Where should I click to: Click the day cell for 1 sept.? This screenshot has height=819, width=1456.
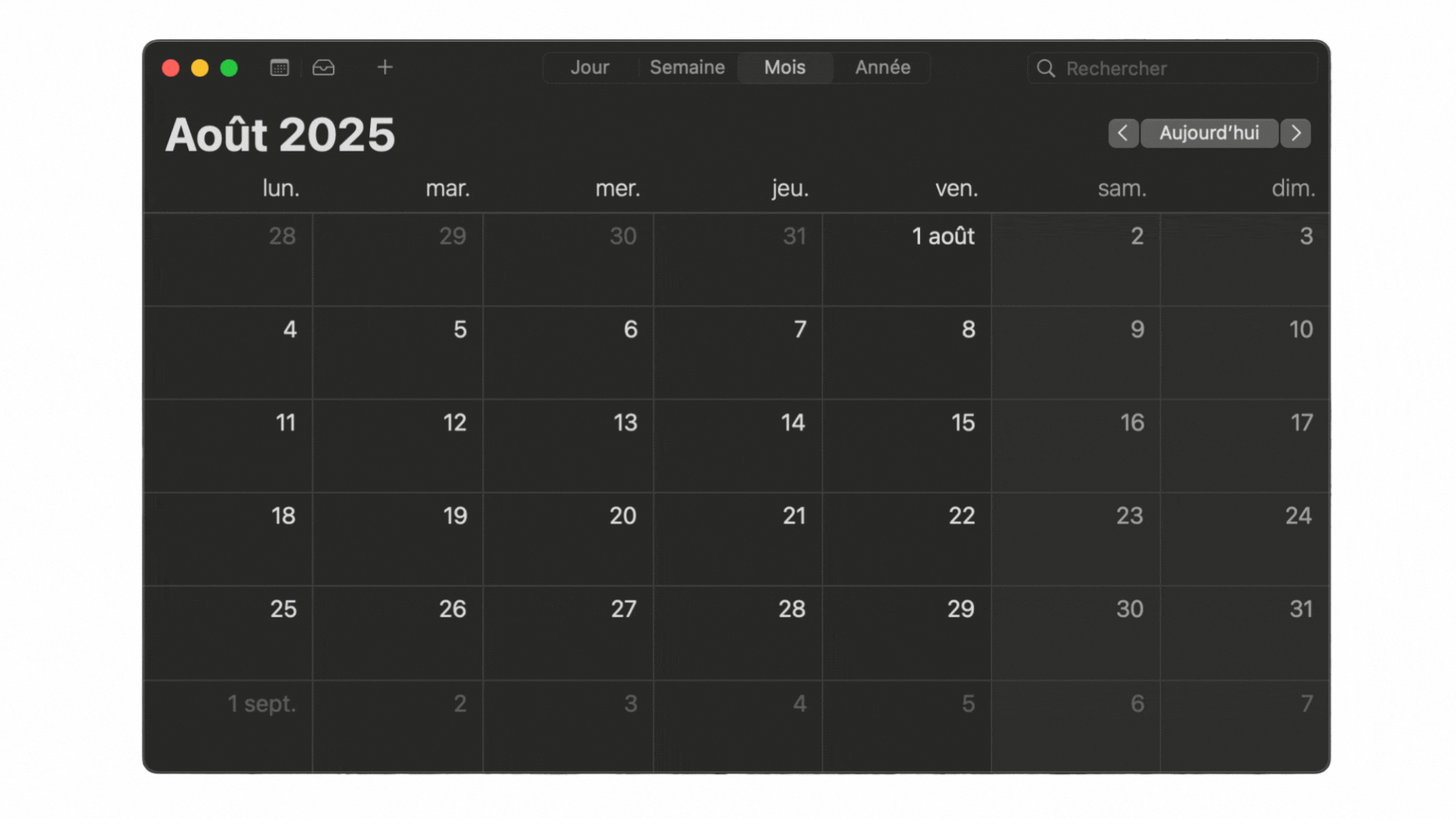click(228, 725)
